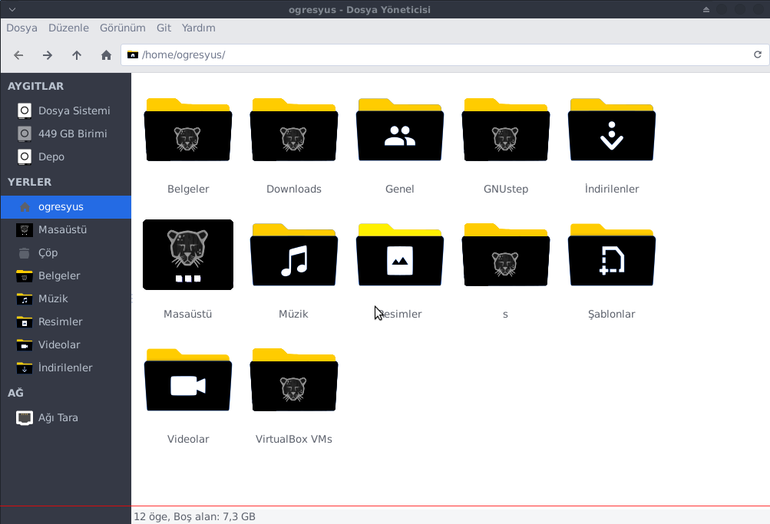
Task: Select the Müzik music folder icon
Action: [294, 255]
